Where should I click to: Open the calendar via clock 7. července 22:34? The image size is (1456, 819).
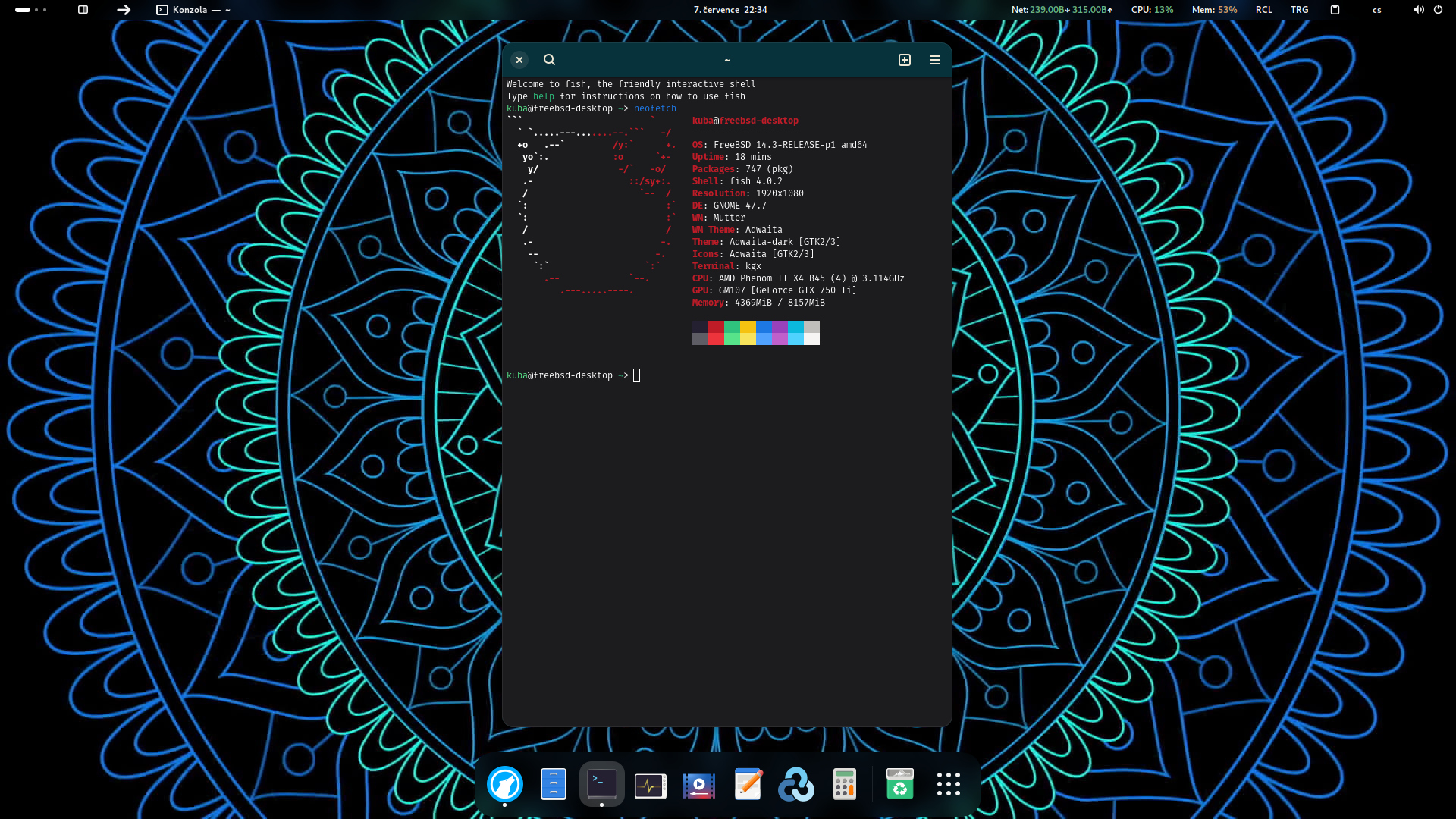730,10
